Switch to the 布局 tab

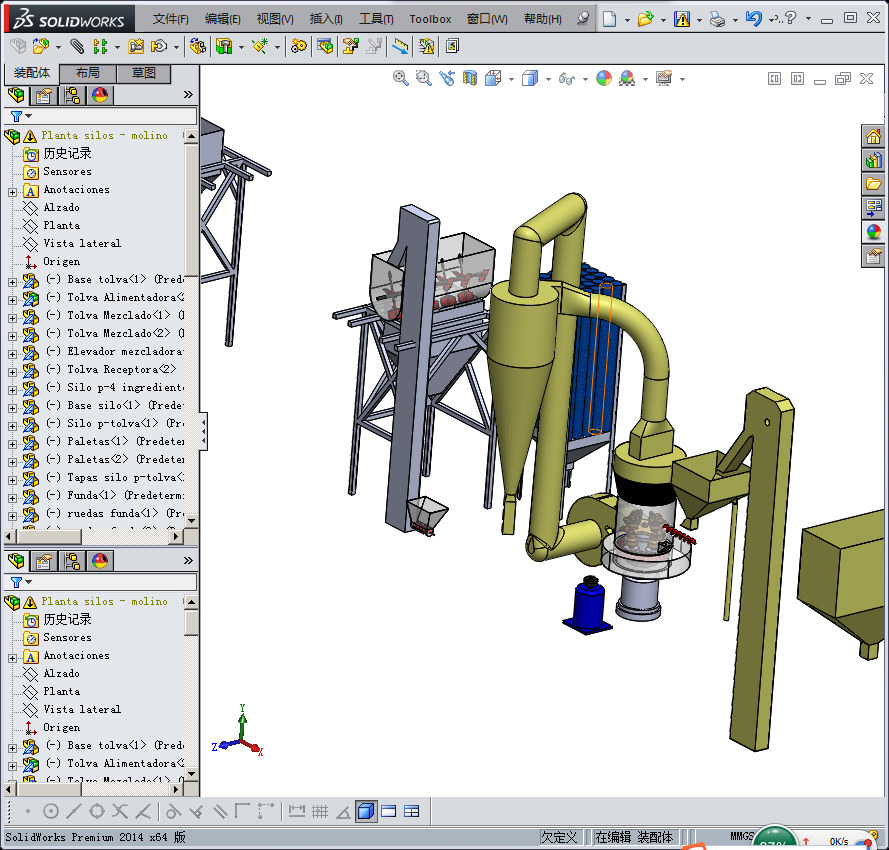pyautogui.click(x=88, y=73)
